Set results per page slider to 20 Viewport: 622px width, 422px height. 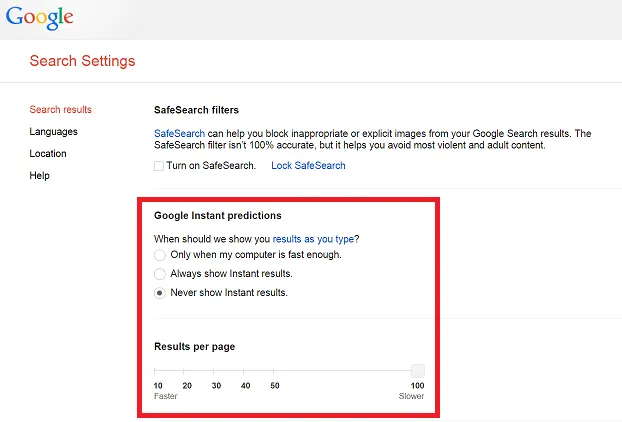(184, 371)
